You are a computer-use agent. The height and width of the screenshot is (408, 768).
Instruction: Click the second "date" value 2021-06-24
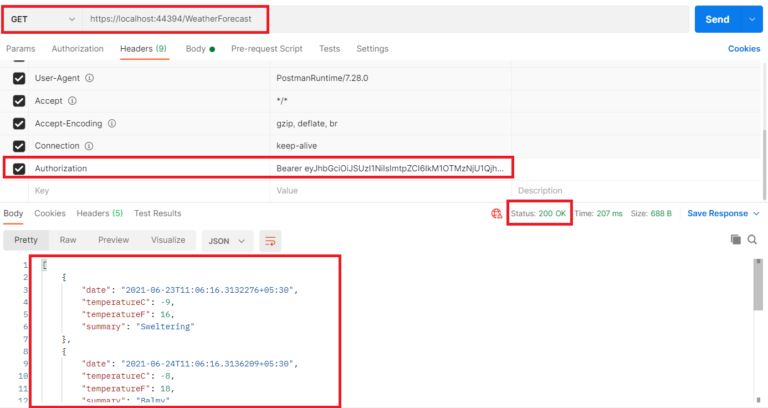point(207,363)
